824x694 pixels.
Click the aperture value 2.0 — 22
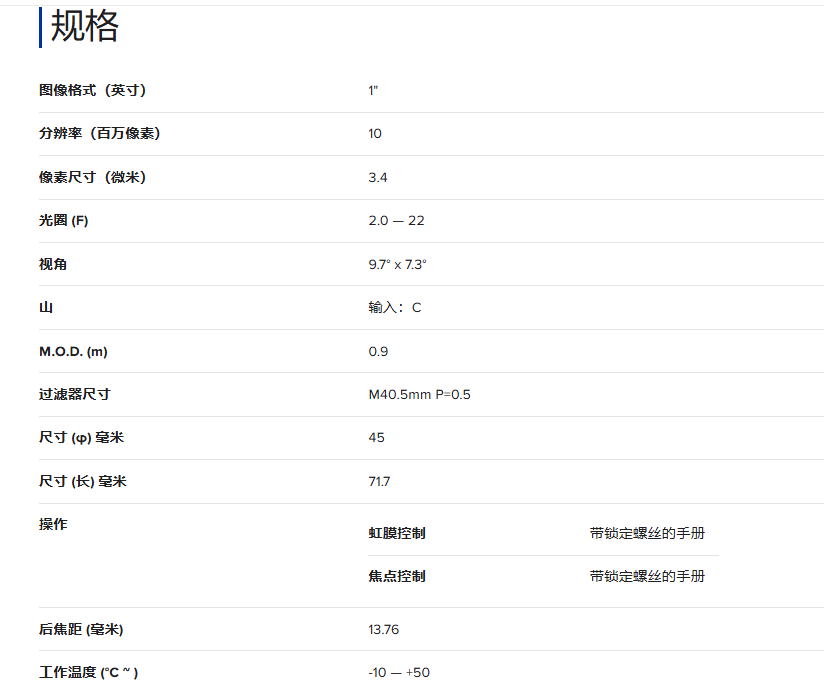(396, 221)
